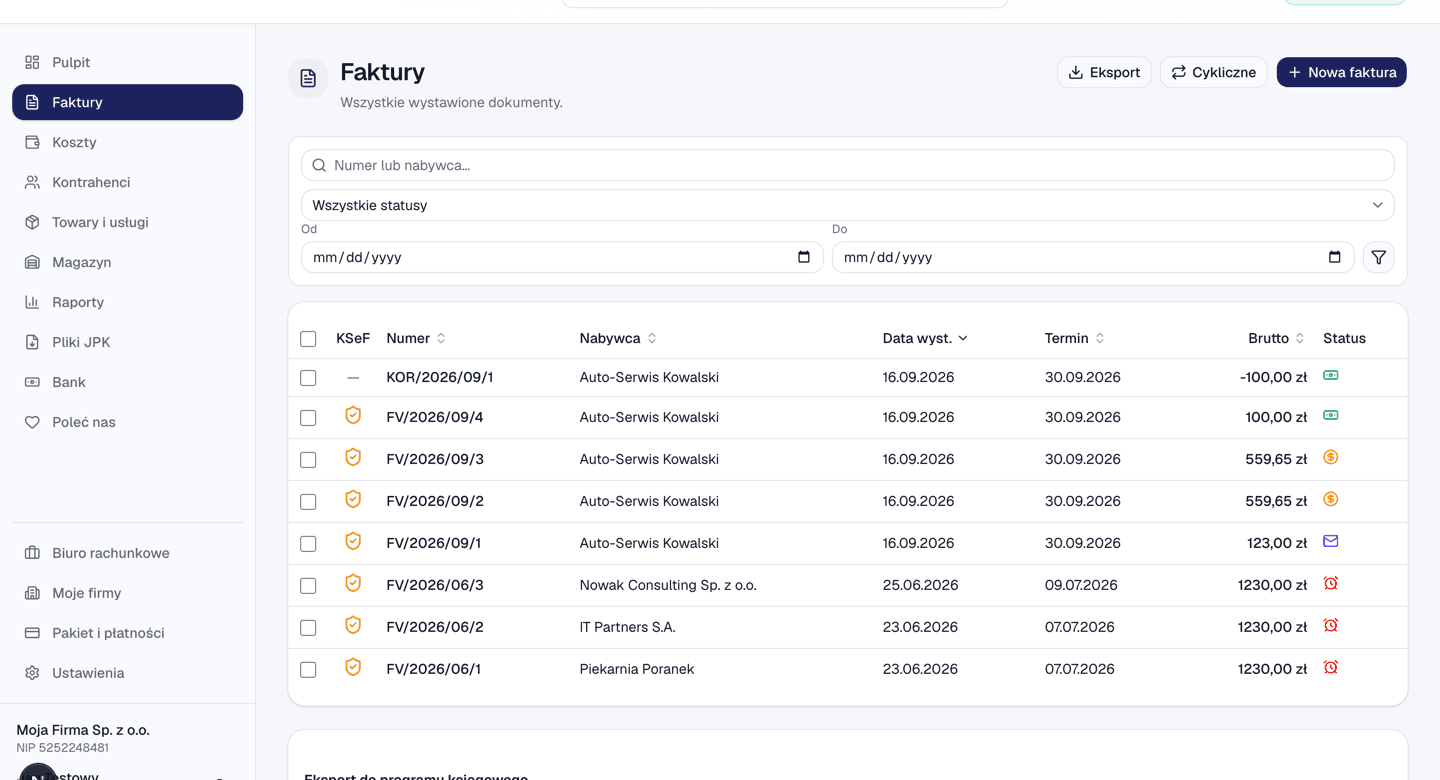The width and height of the screenshot is (1440, 780).
Task: Click the calendar icon in Do date field
Action: pyautogui.click(x=1335, y=257)
